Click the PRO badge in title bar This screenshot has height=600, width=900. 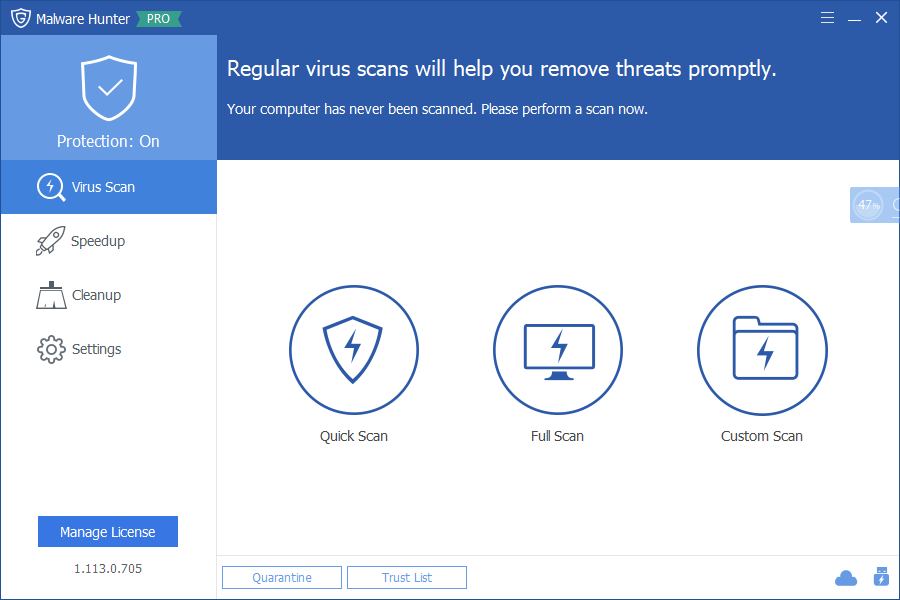pyautogui.click(x=158, y=19)
